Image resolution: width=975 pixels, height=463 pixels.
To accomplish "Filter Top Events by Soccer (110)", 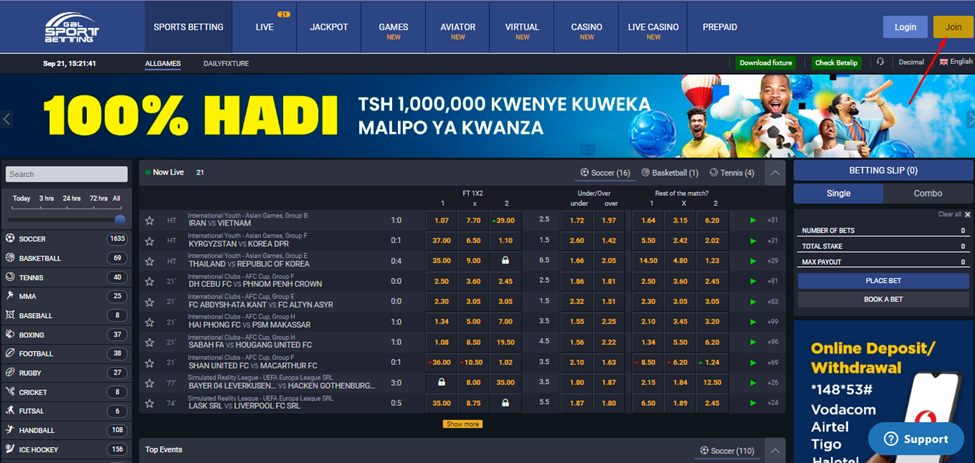I will point(727,451).
